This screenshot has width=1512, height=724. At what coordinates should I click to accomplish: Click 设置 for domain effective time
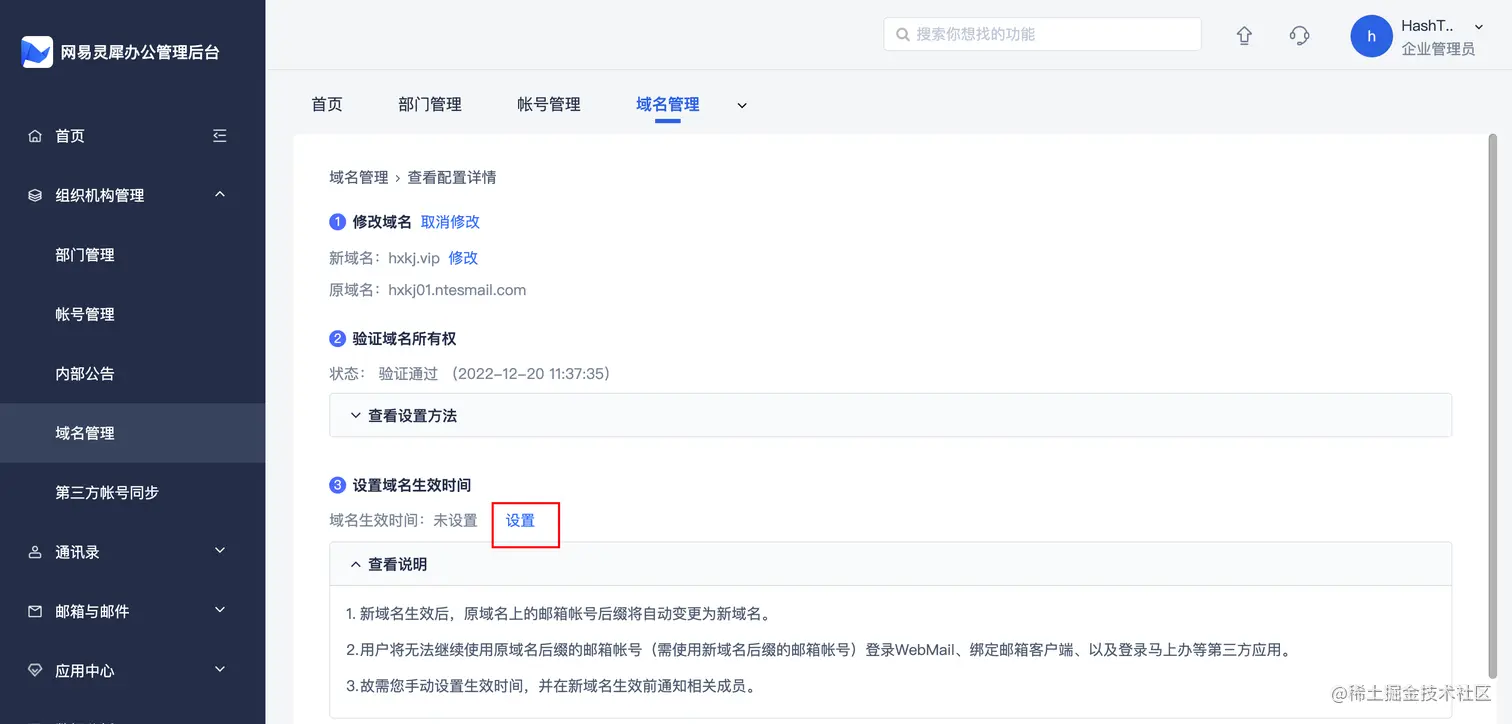[520, 521]
